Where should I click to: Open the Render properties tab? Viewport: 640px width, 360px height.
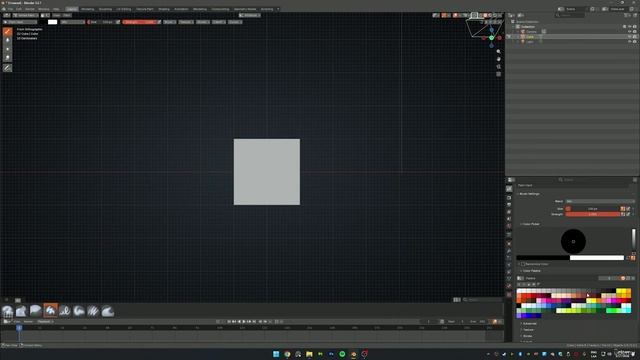(x=509, y=198)
